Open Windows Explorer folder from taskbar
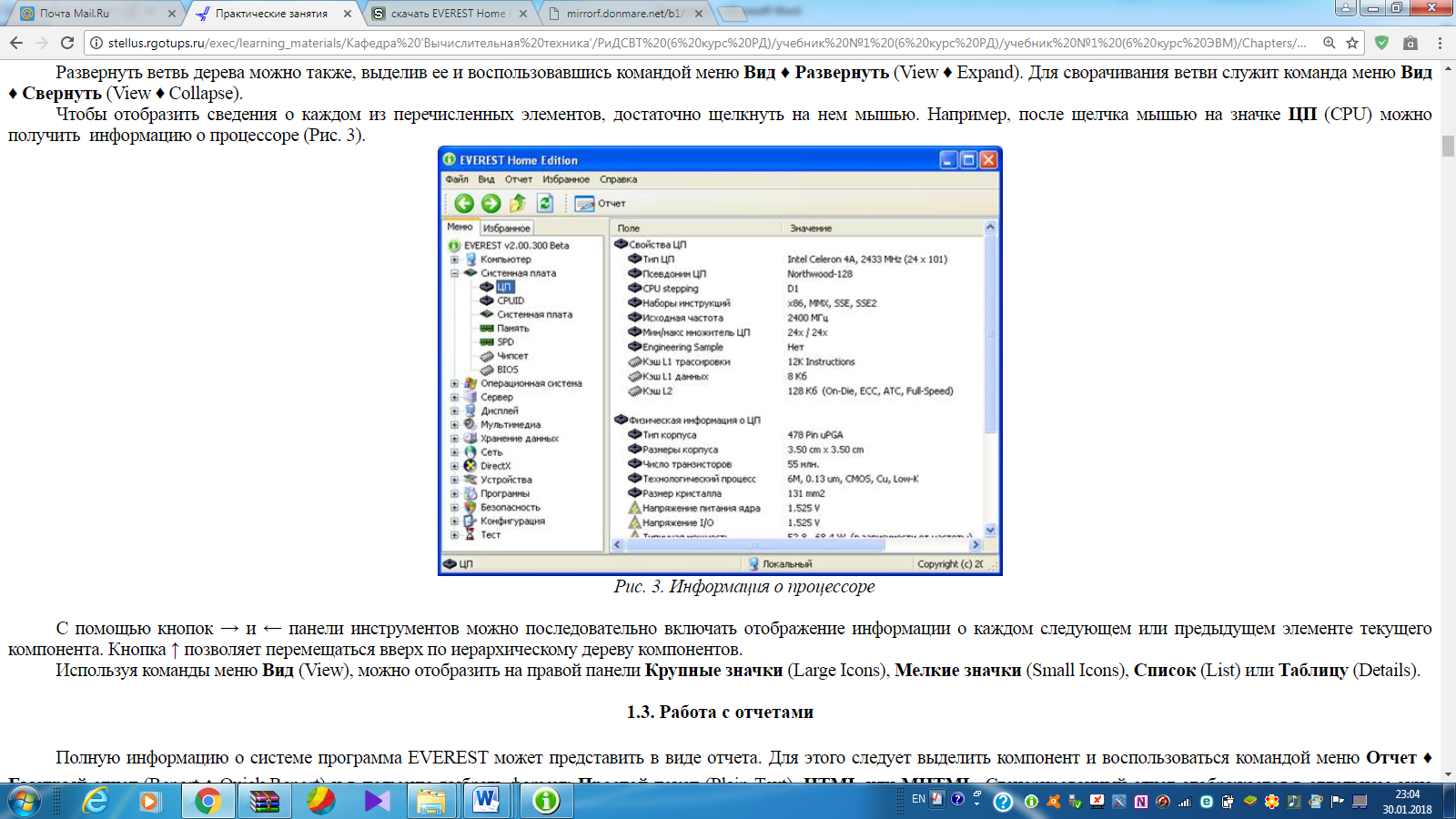Screen dimensions: 1456x819 tap(431, 801)
